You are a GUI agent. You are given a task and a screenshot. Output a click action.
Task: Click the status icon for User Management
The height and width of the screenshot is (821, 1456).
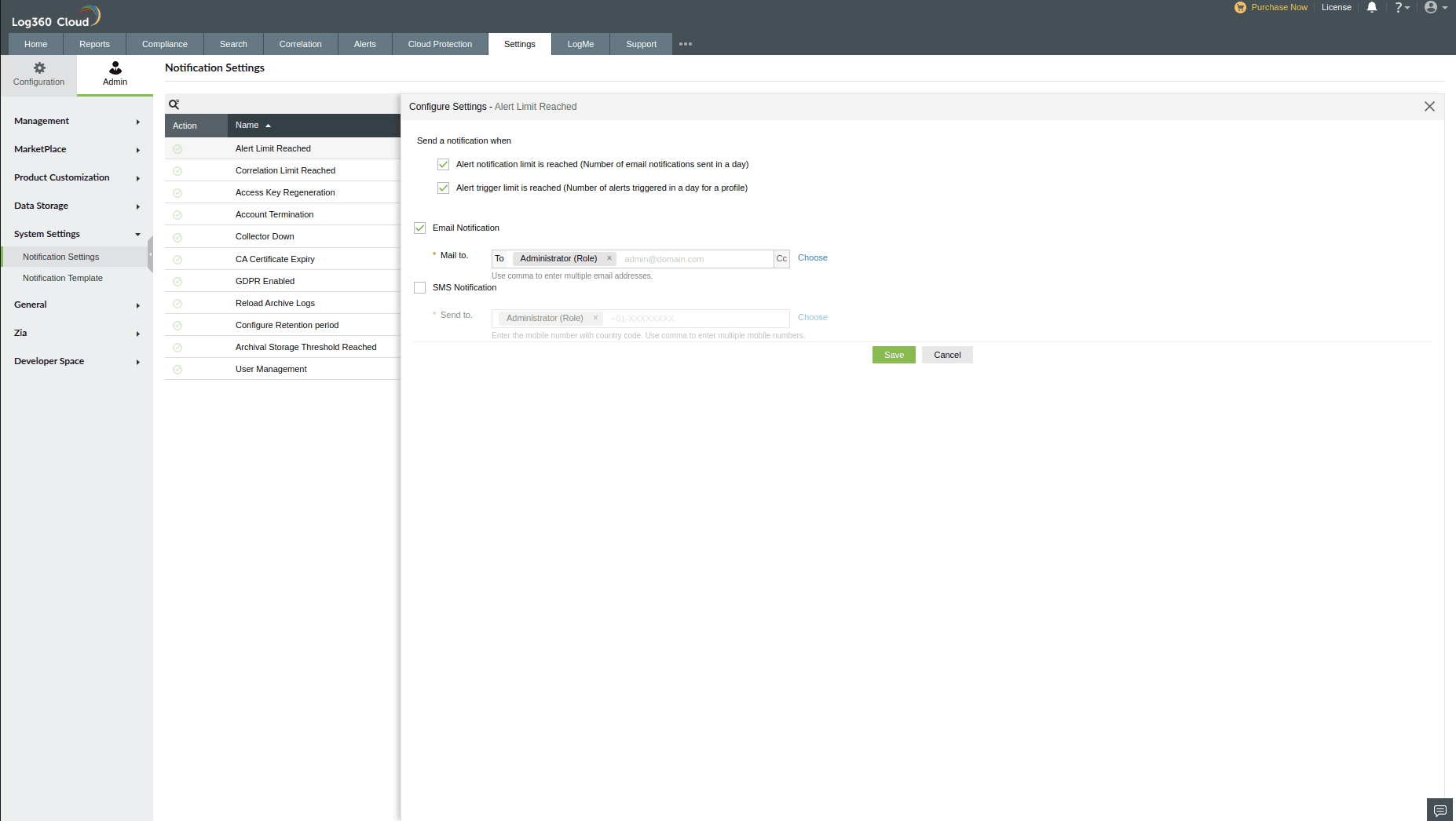click(177, 370)
